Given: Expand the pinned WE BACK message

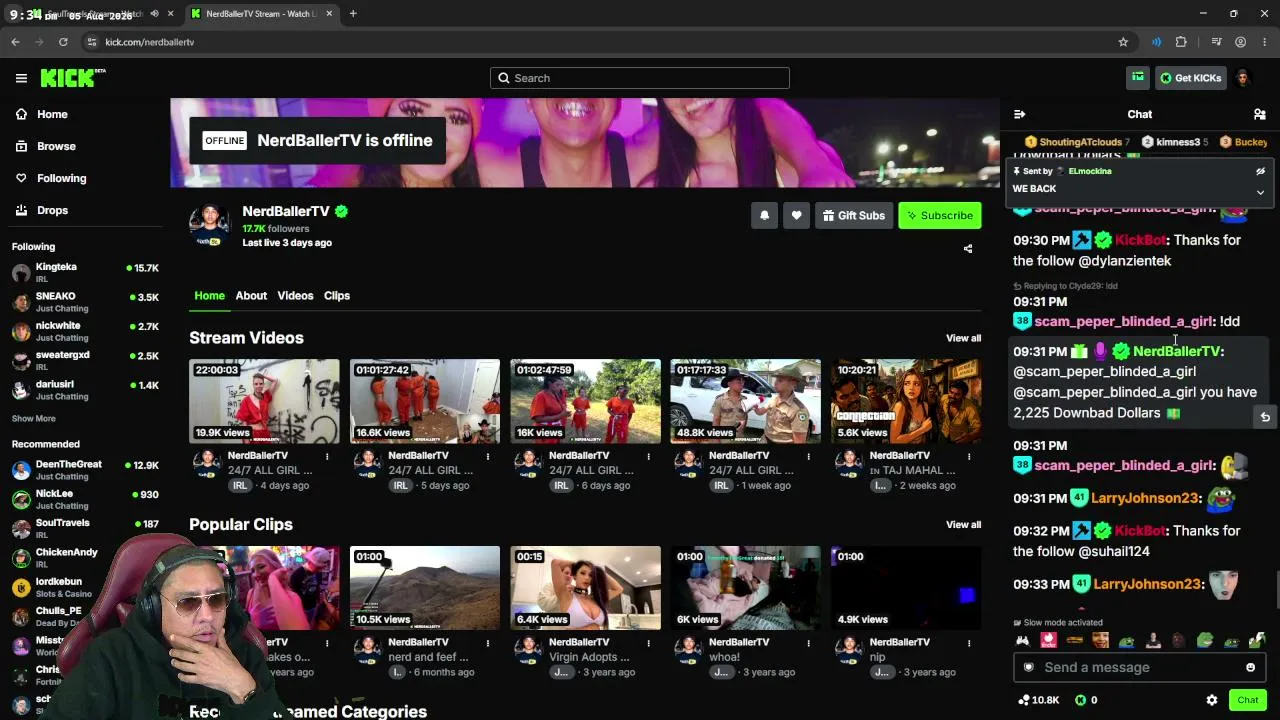Looking at the screenshot, I should [x=1260, y=192].
